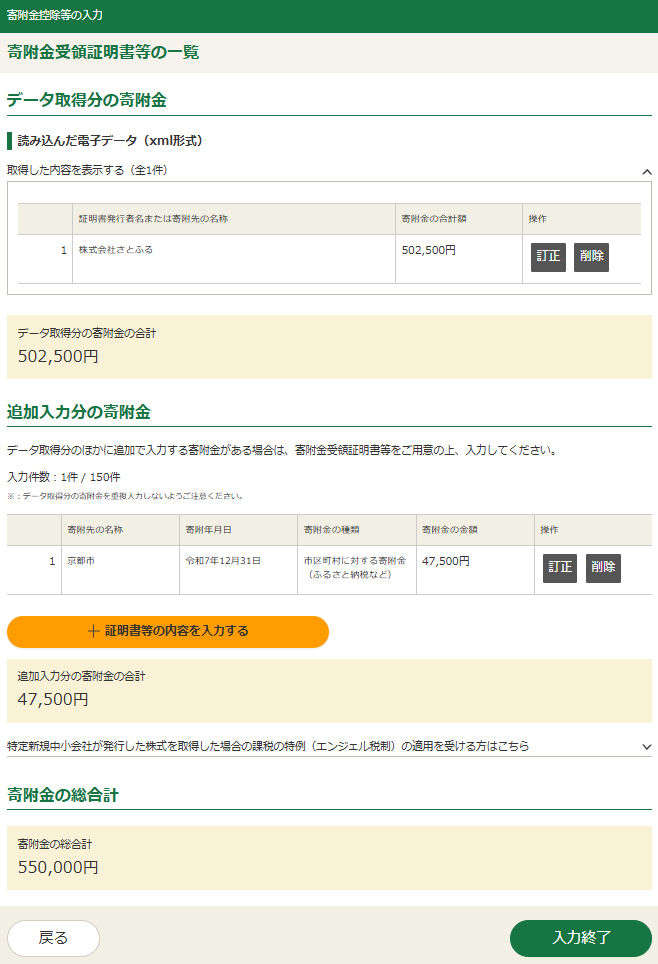This screenshot has width=658, height=964.
Task: Click the 550,000円 grand total value
Action: (58, 868)
